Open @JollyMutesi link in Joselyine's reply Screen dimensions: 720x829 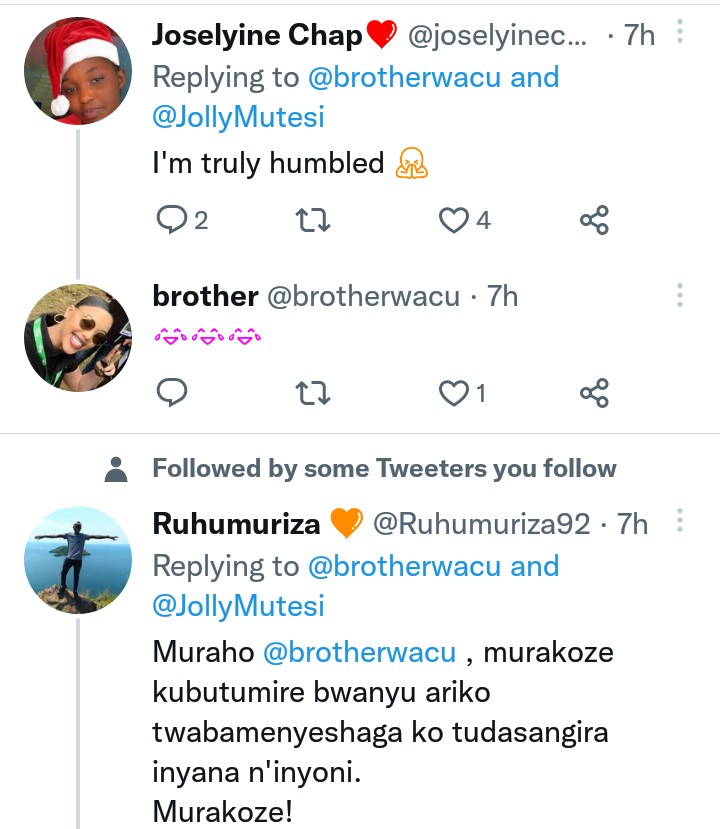pyautogui.click(x=238, y=116)
